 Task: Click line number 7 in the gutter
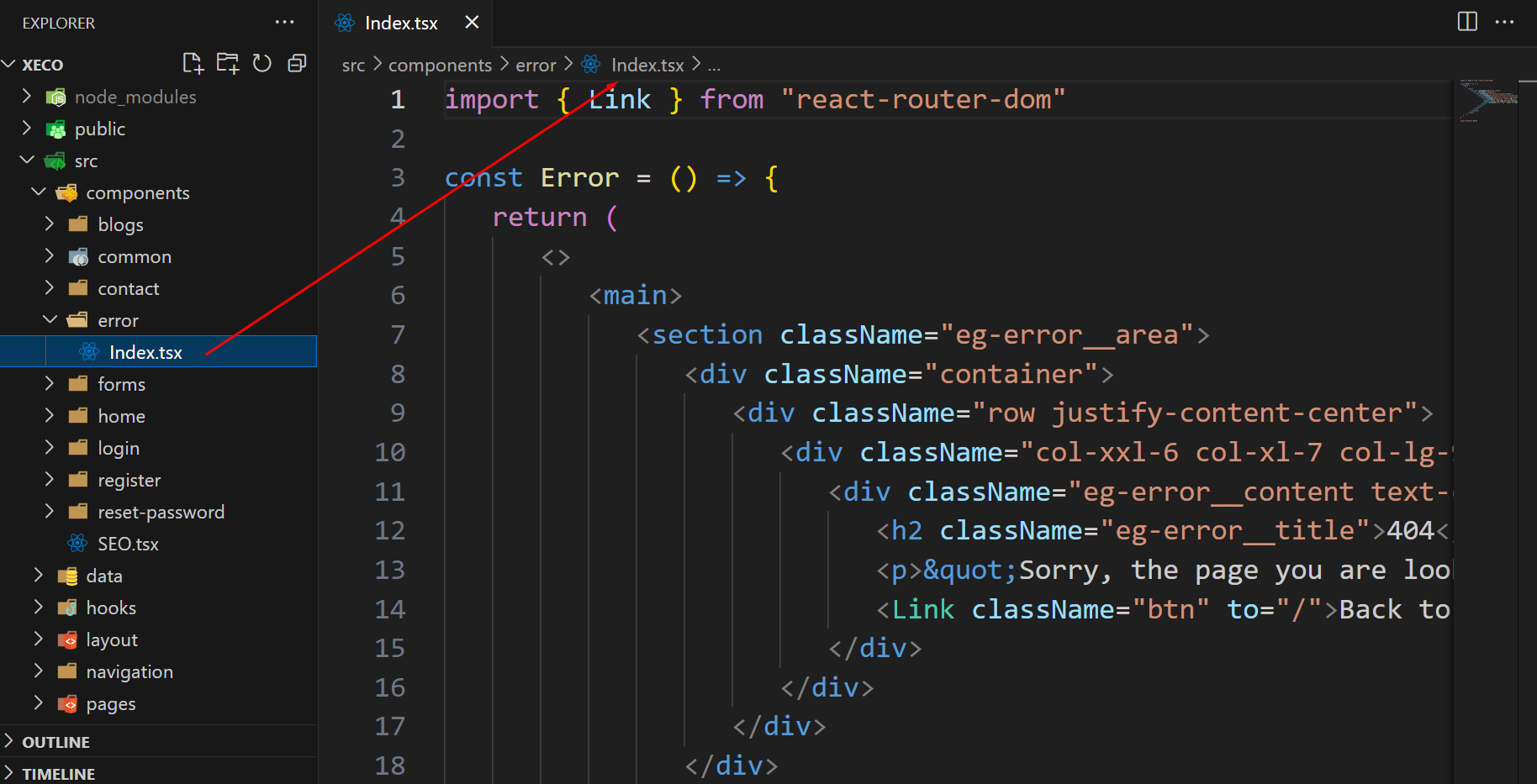pos(398,334)
